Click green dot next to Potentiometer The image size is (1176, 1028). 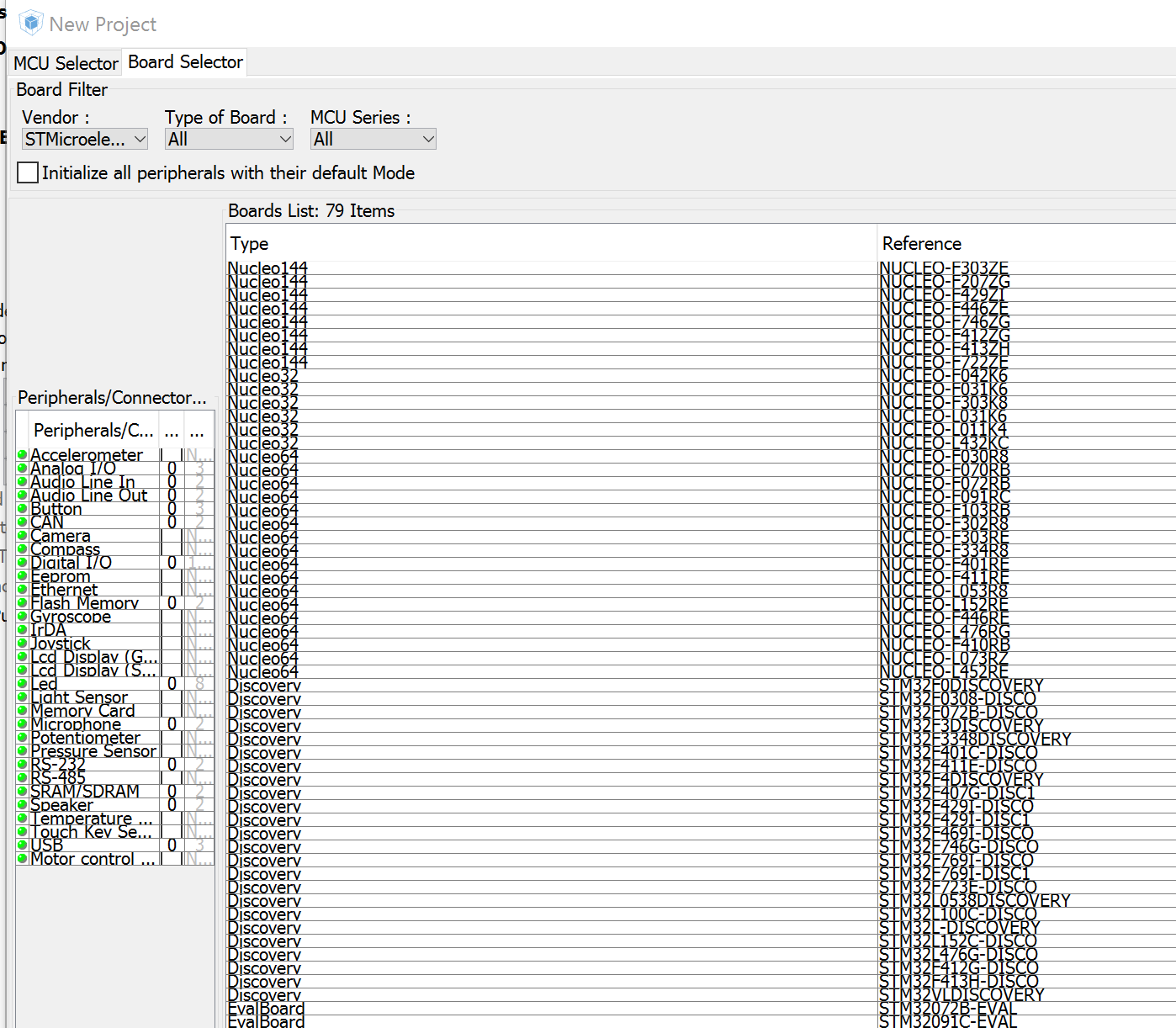tap(23, 738)
